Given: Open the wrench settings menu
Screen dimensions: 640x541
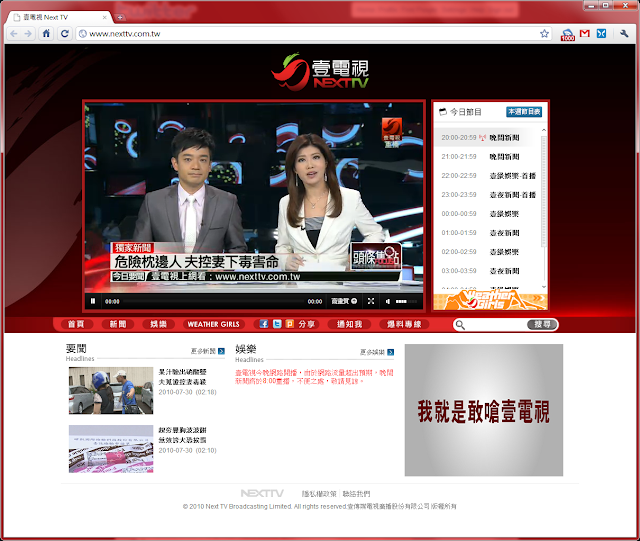Looking at the screenshot, I should click(x=624, y=33).
